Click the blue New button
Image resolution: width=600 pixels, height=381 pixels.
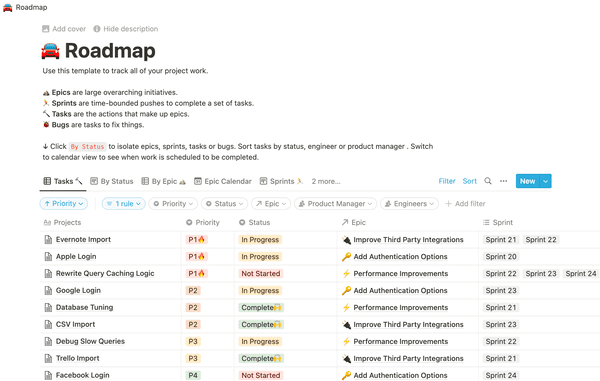[528, 181]
